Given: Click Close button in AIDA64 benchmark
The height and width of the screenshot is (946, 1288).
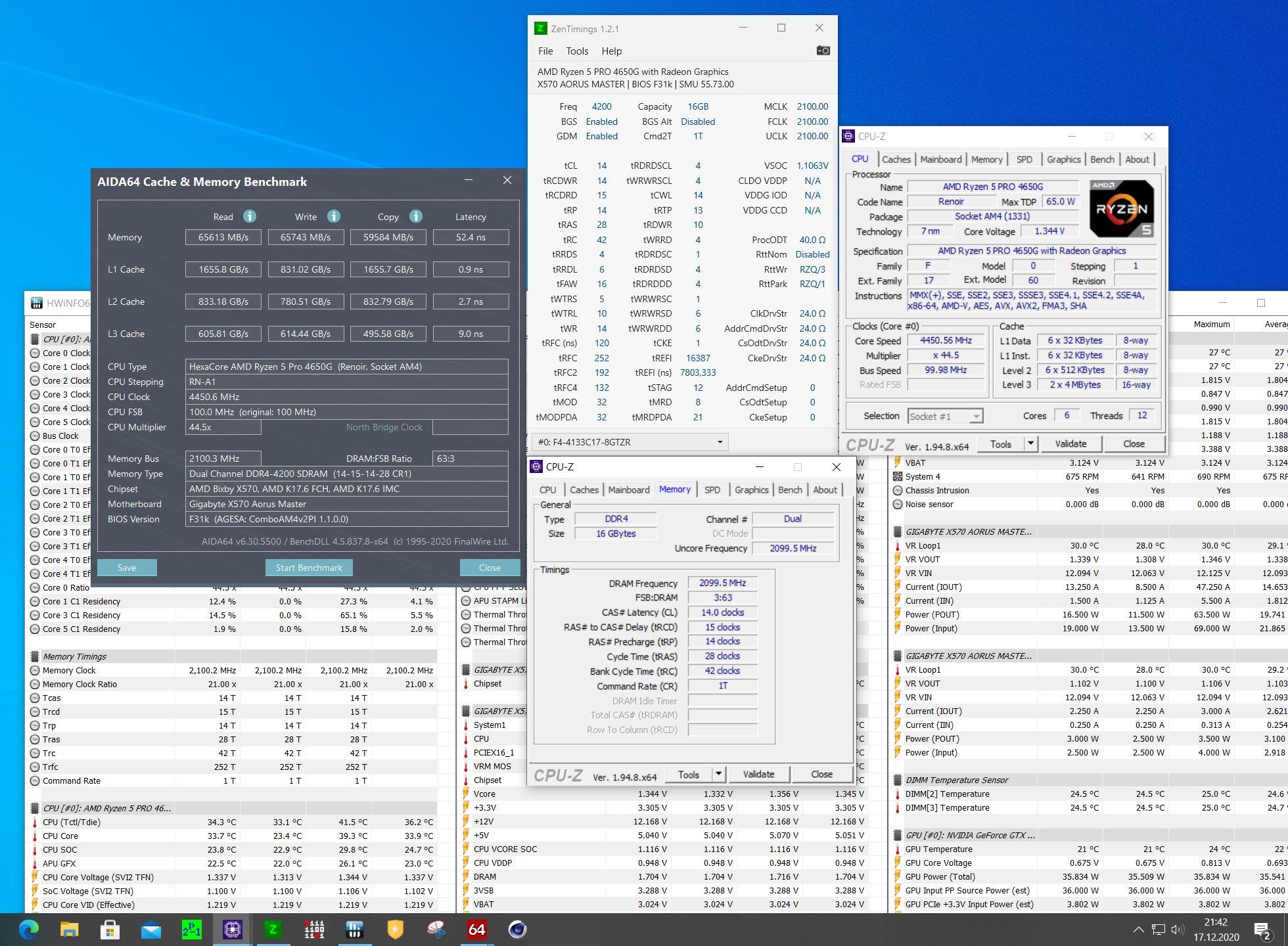Looking at the screenshot, I should [x=490, y=568].
